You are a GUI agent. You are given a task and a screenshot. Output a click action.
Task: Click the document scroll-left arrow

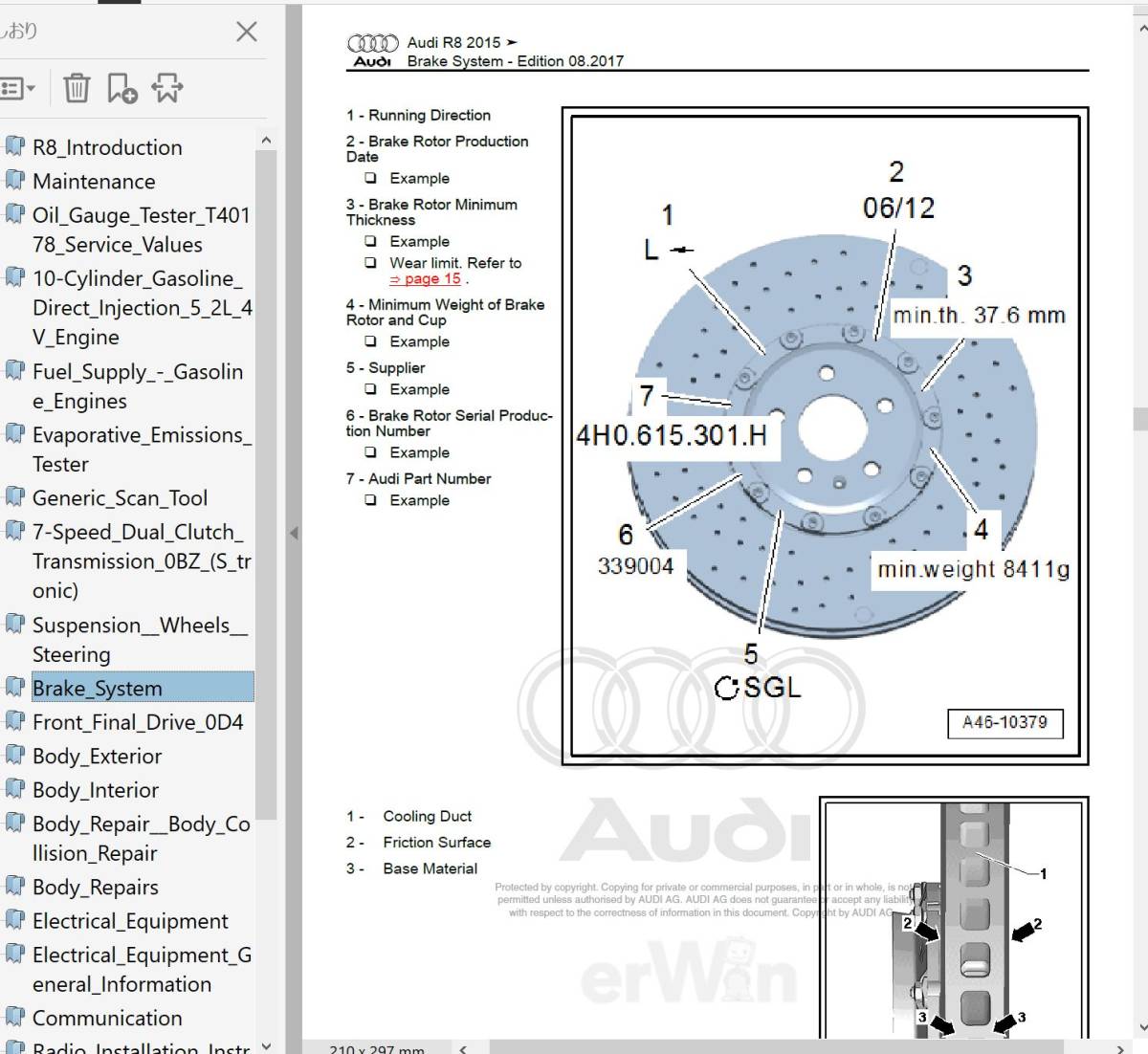point(463,1048)
